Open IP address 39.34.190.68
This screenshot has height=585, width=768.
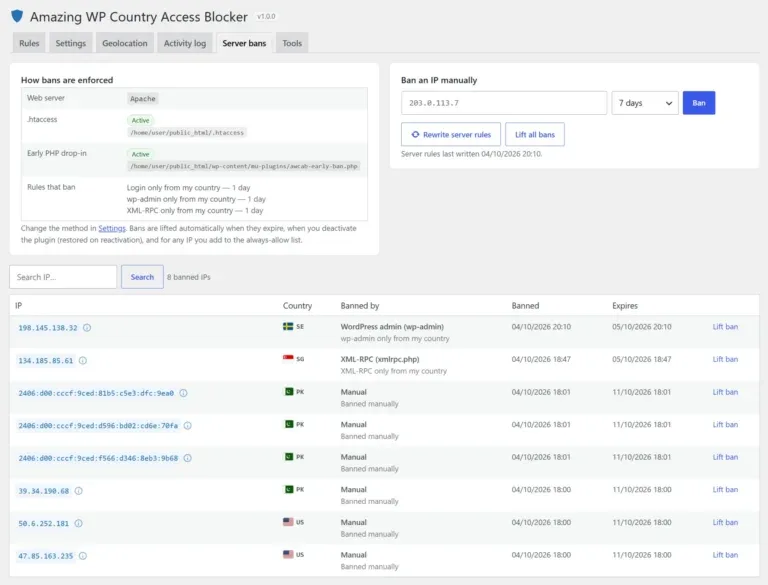44,491
